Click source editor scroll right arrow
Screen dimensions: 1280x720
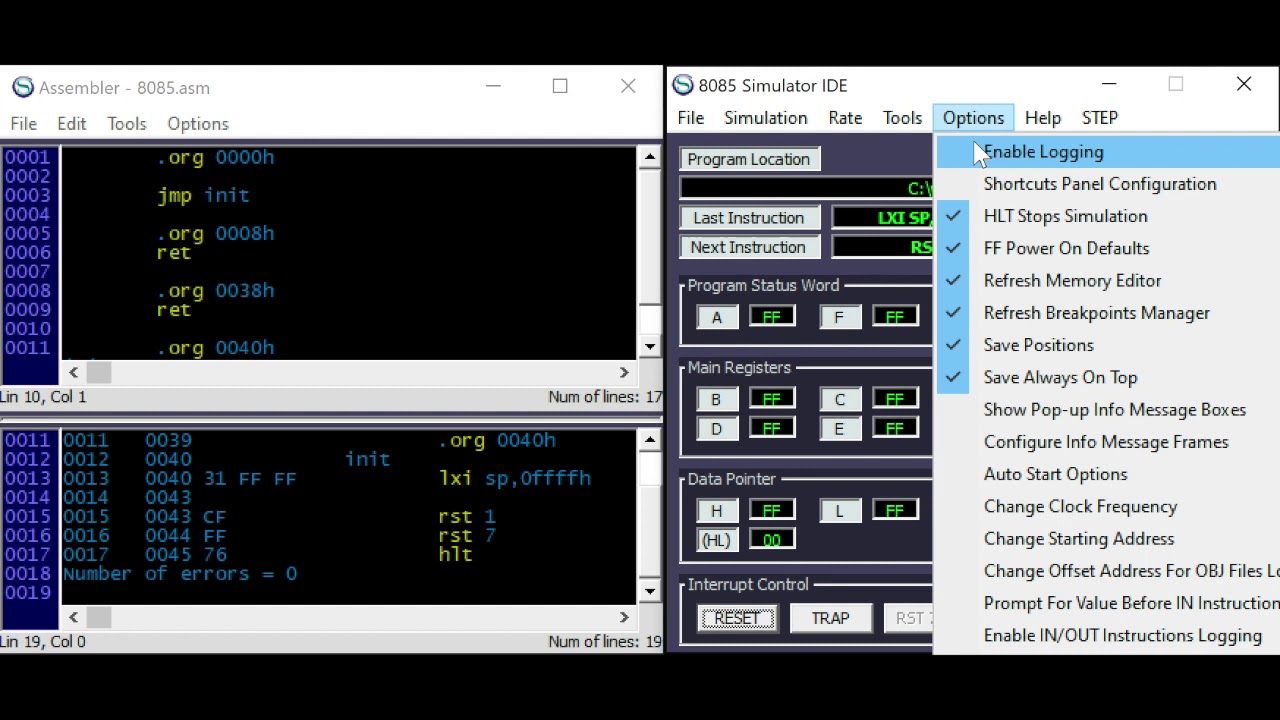[624, 372]
